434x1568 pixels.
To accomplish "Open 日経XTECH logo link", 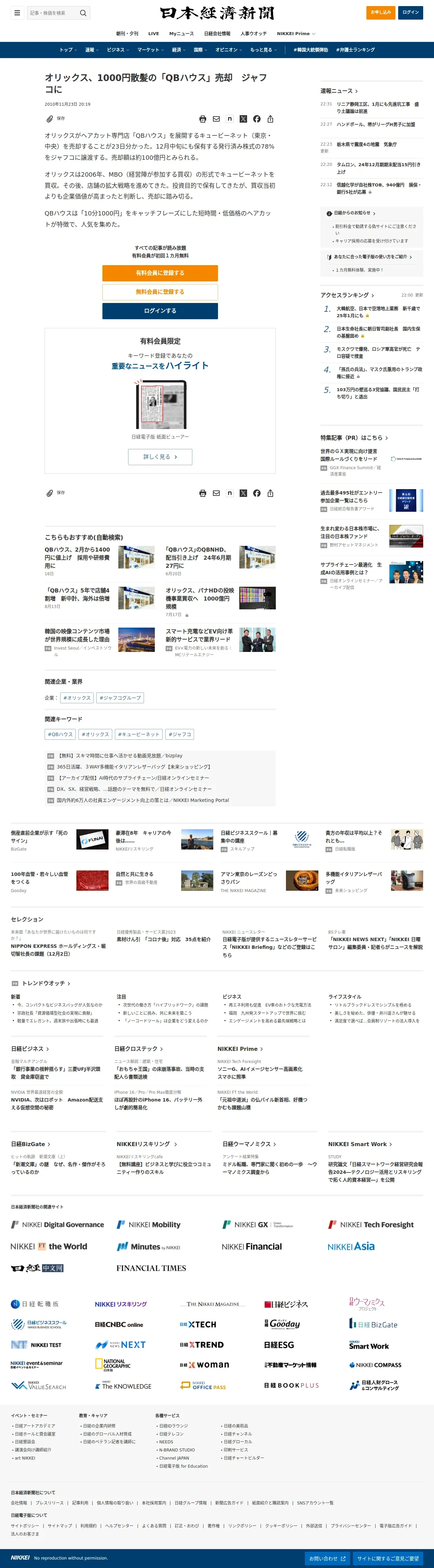I will tap(198, 1324).
